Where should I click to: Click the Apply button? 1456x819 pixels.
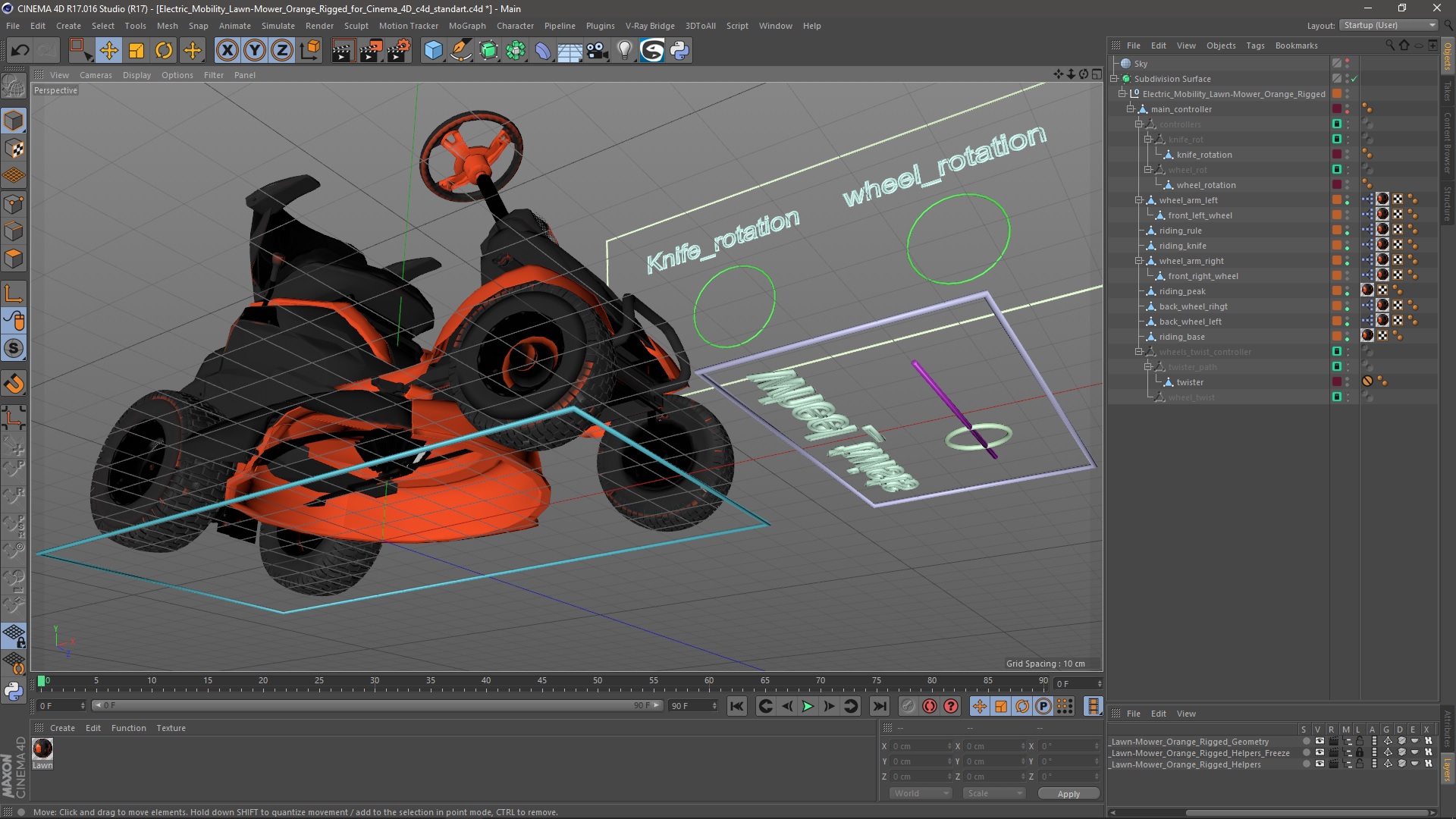click(x=1068, y=793)
